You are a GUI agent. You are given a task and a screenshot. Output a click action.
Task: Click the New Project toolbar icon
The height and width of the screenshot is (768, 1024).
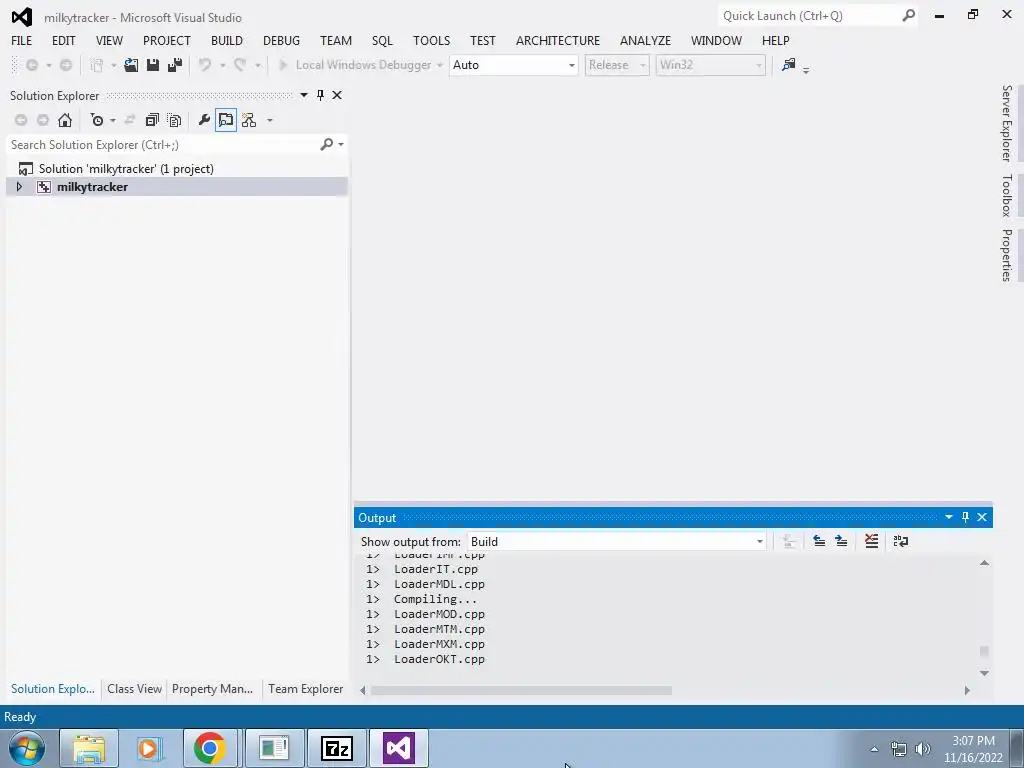point(97,65)
